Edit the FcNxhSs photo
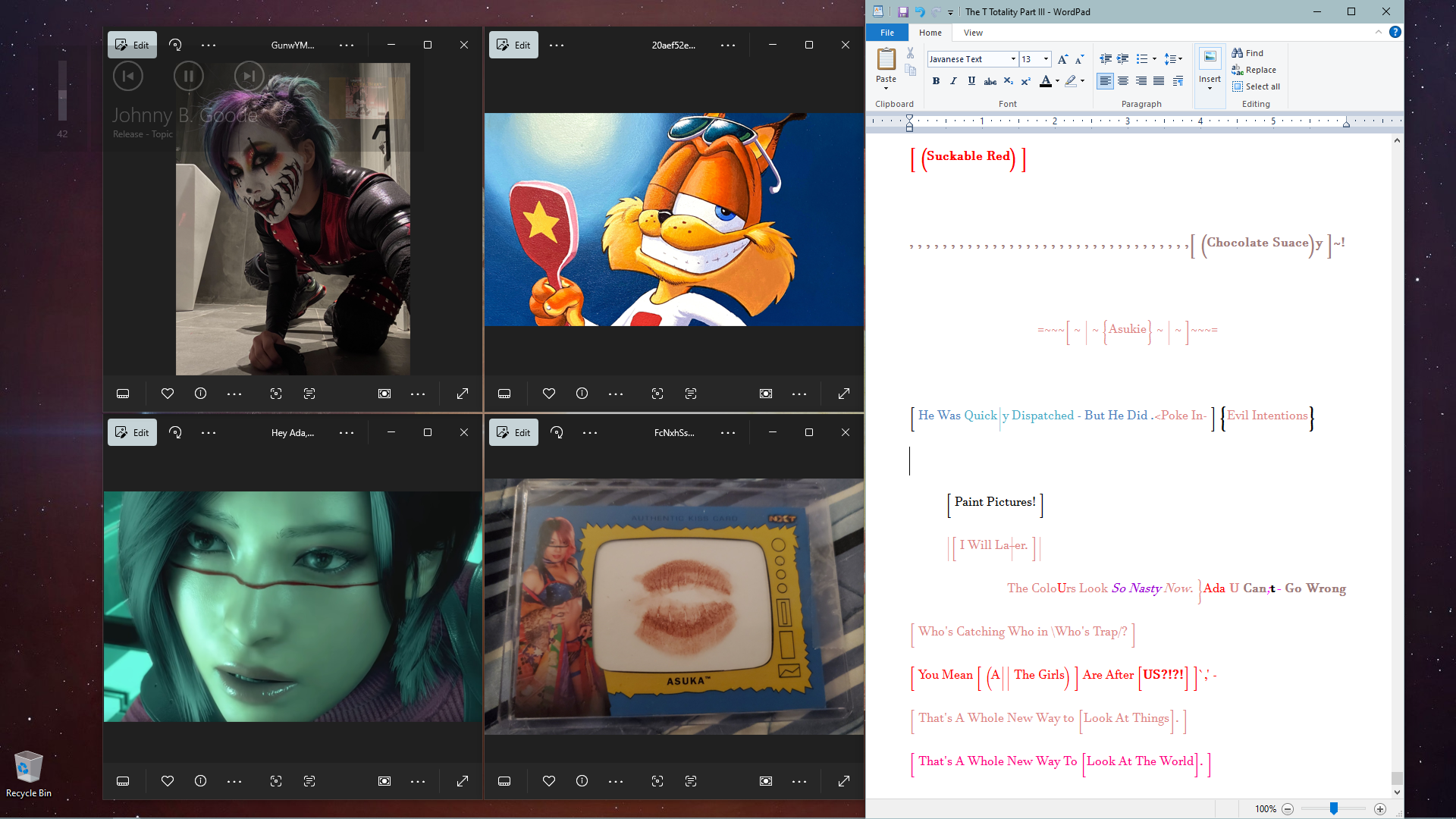 click(x=513, y=432)
